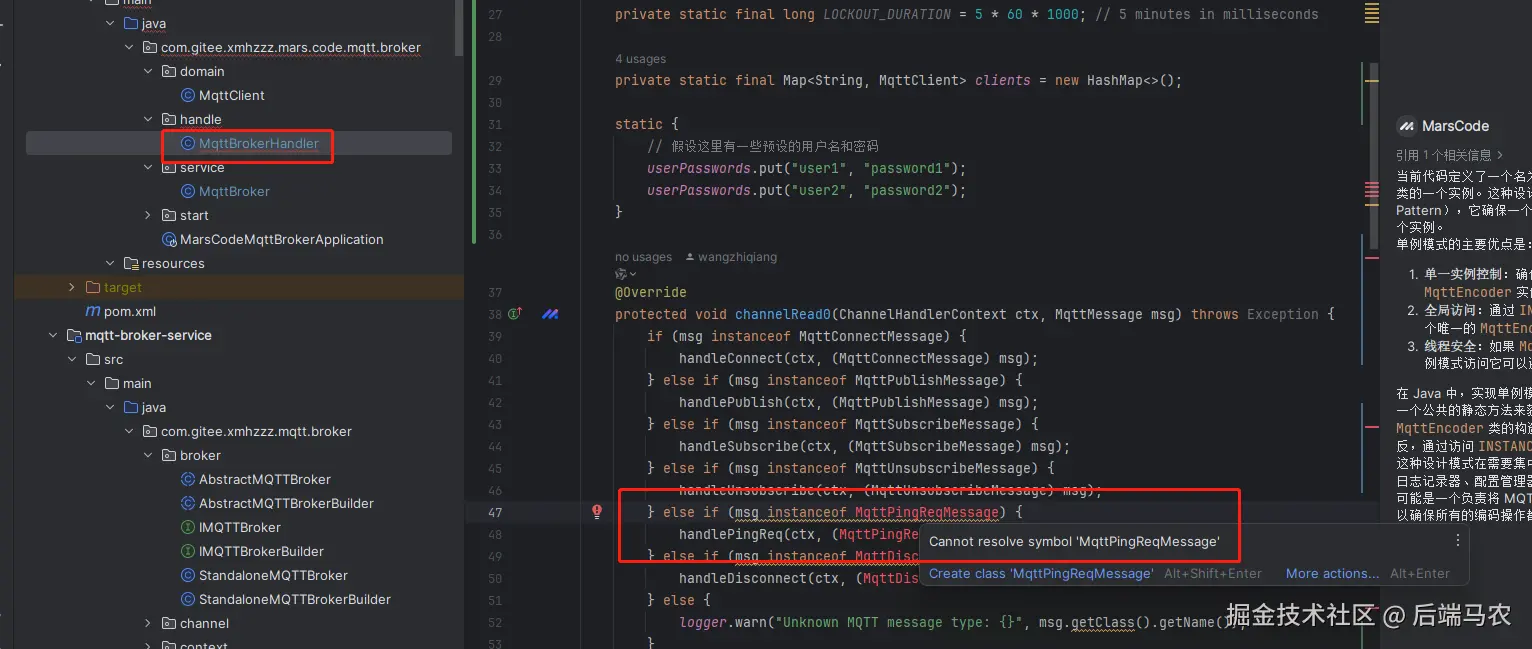This screenshot has height=649, width=1532.
Task: Click the domain package icon
Action: [168, 71]
